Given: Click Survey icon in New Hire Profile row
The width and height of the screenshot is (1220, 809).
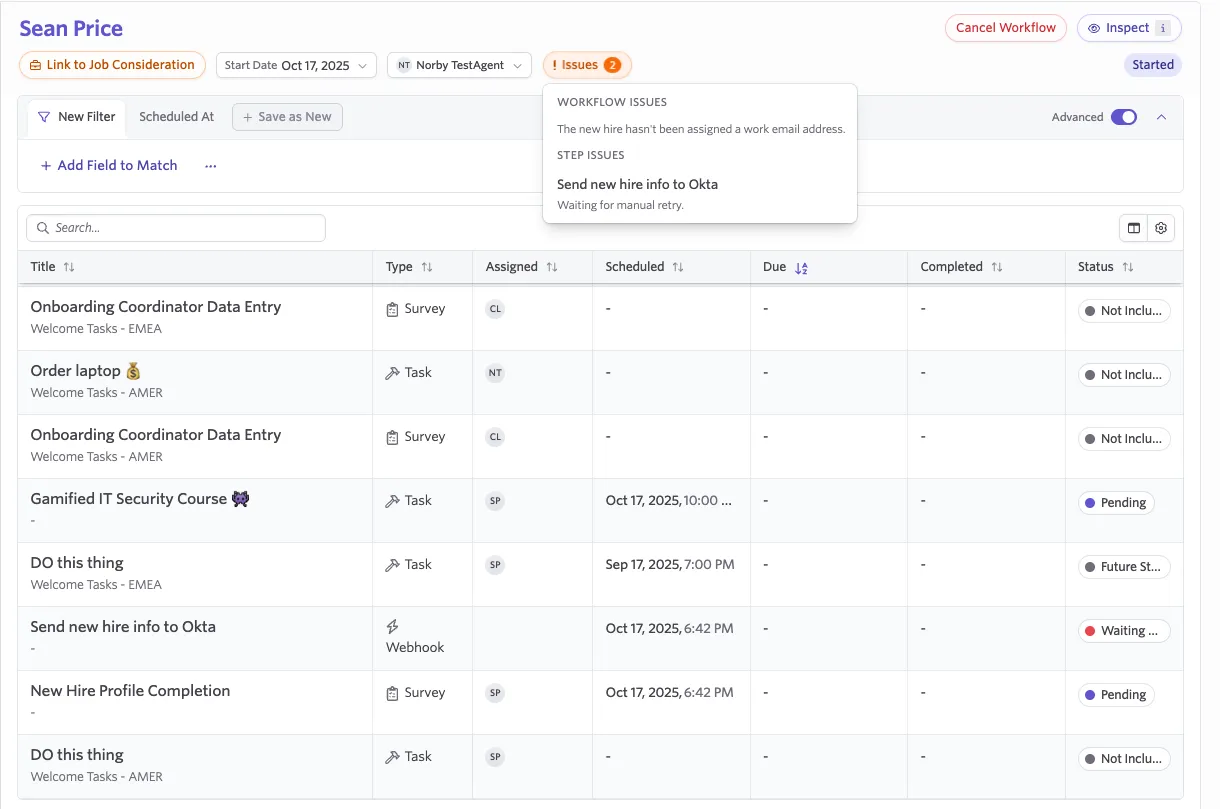Looking at the screenshot, I should click(393, 693).
